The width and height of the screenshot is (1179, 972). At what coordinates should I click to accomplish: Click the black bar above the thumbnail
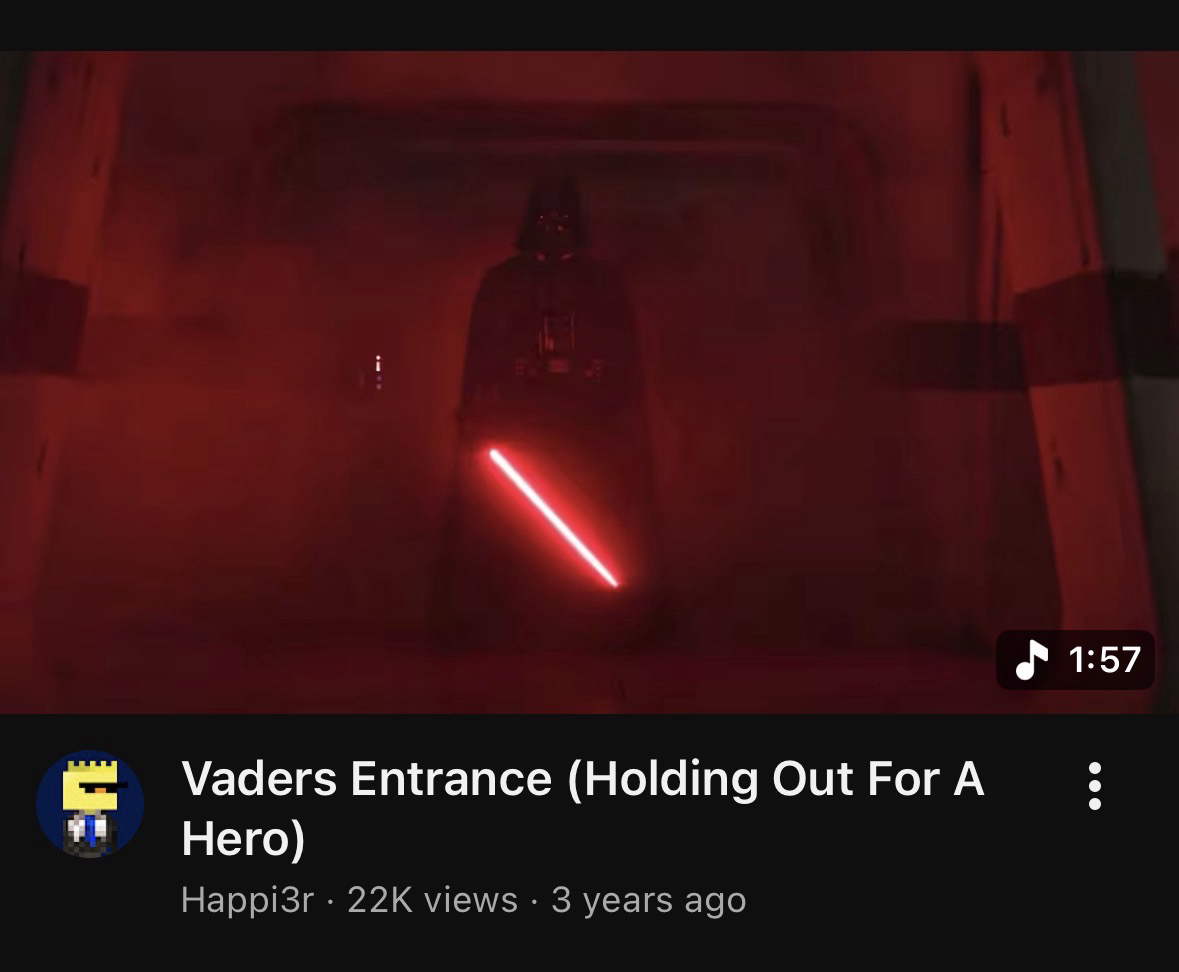point(590,25)
